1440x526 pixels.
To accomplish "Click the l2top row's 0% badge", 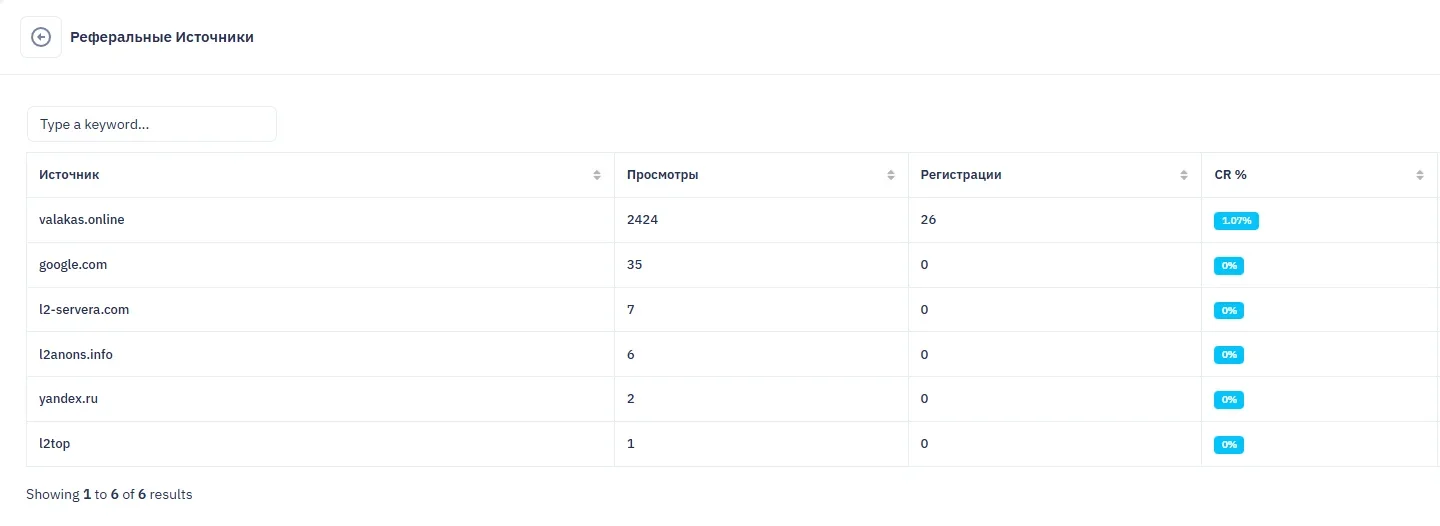I will 1229,444.
